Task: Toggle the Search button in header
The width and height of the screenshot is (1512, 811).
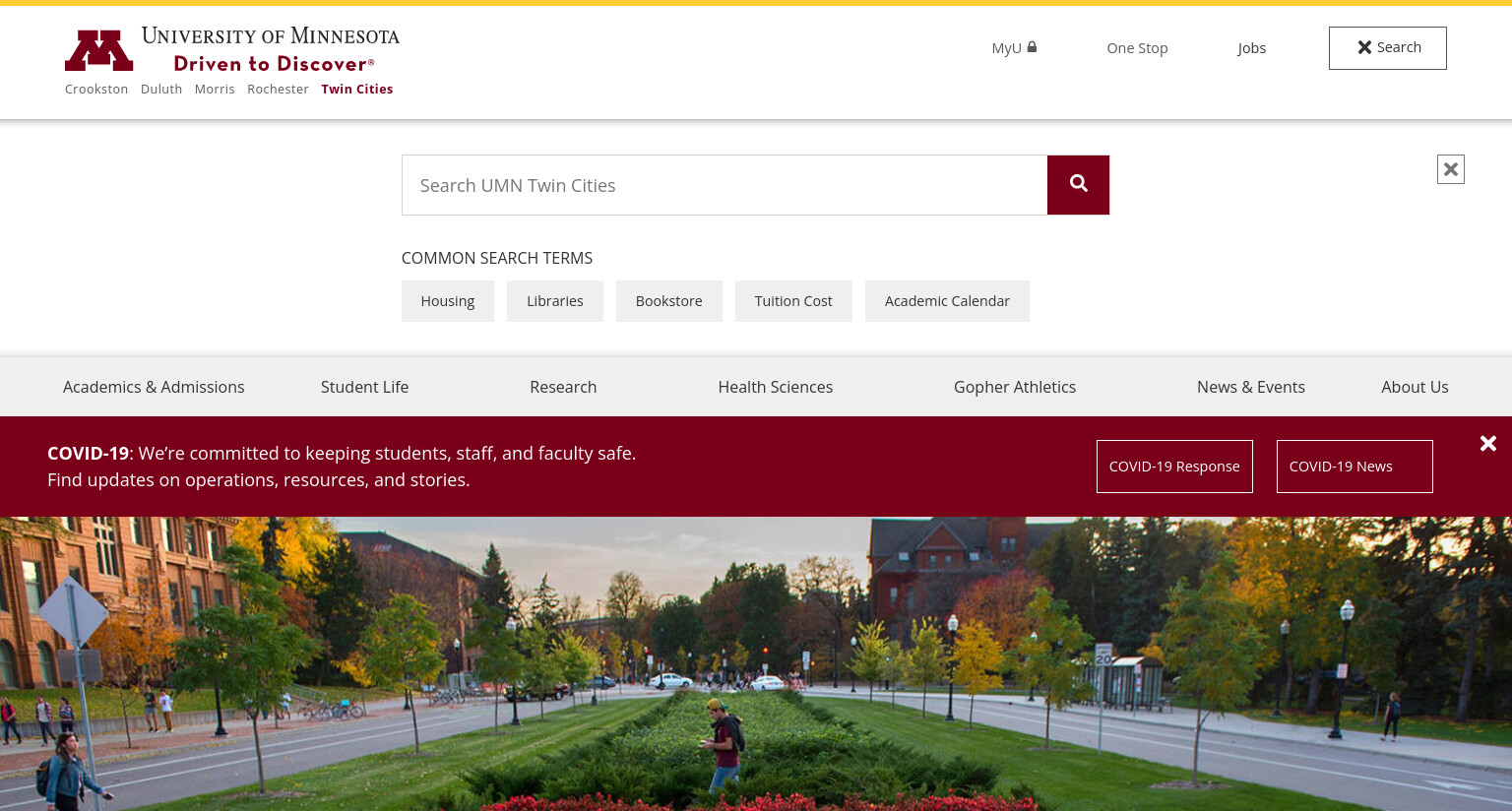Action: [x=1387, y=48]
